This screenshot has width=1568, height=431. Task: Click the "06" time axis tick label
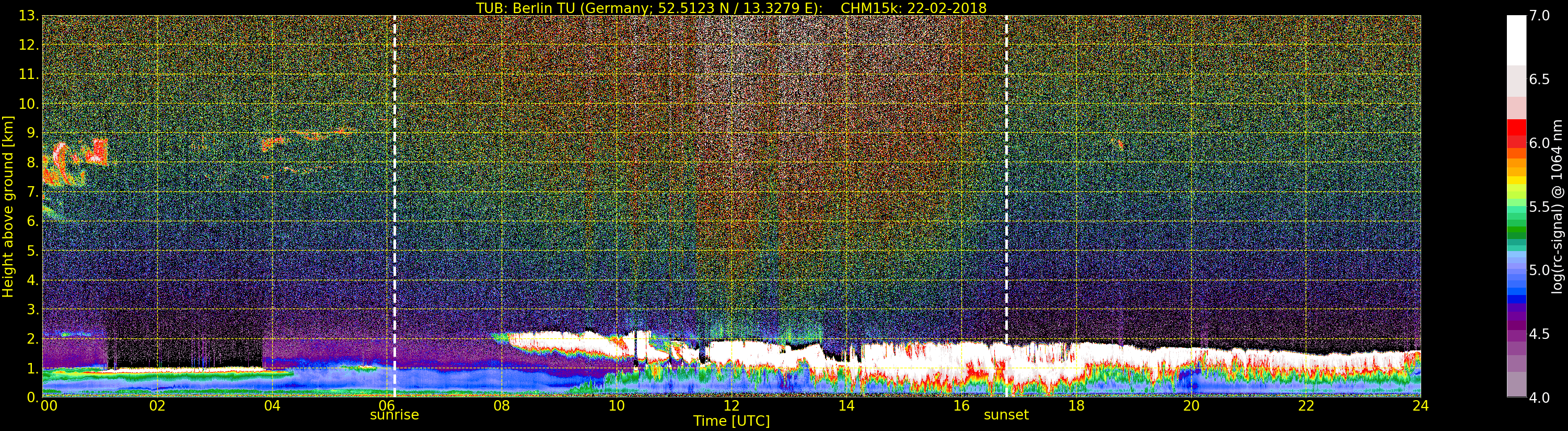click(x=387, y=405)
